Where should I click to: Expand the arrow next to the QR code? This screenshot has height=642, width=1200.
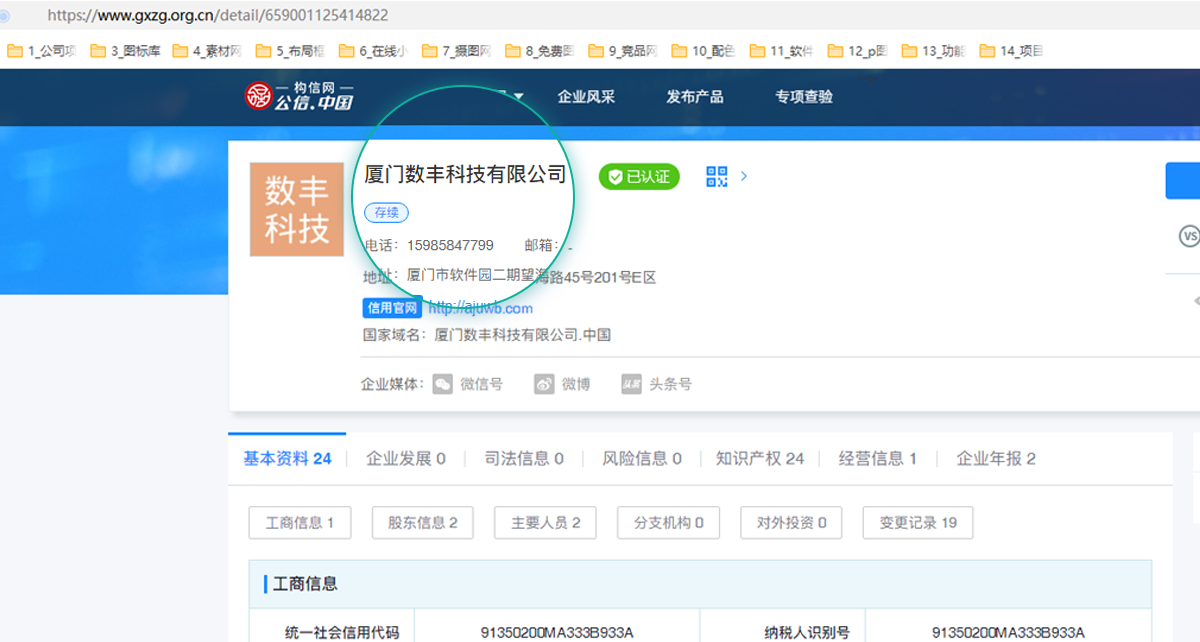(744, 177)
